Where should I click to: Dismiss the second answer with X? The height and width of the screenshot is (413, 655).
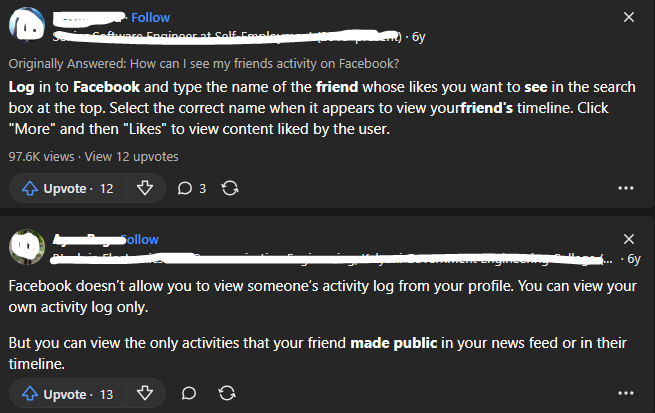(x=629, y=239)
